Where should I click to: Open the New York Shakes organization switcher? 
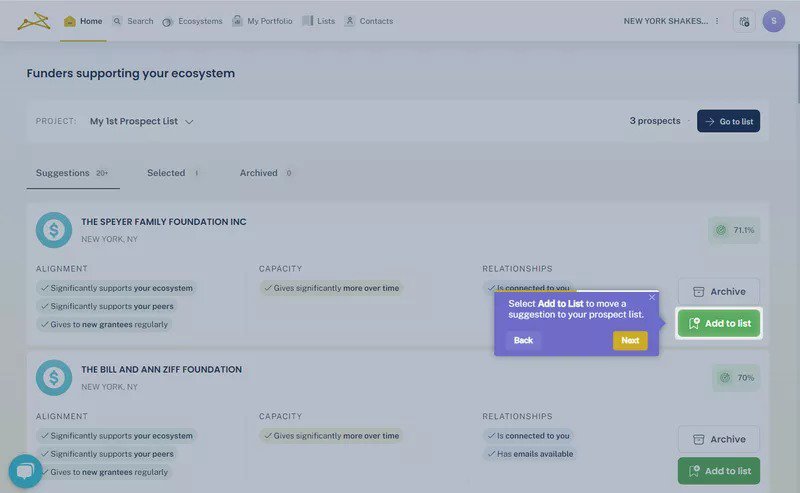[x=665, y=21]
